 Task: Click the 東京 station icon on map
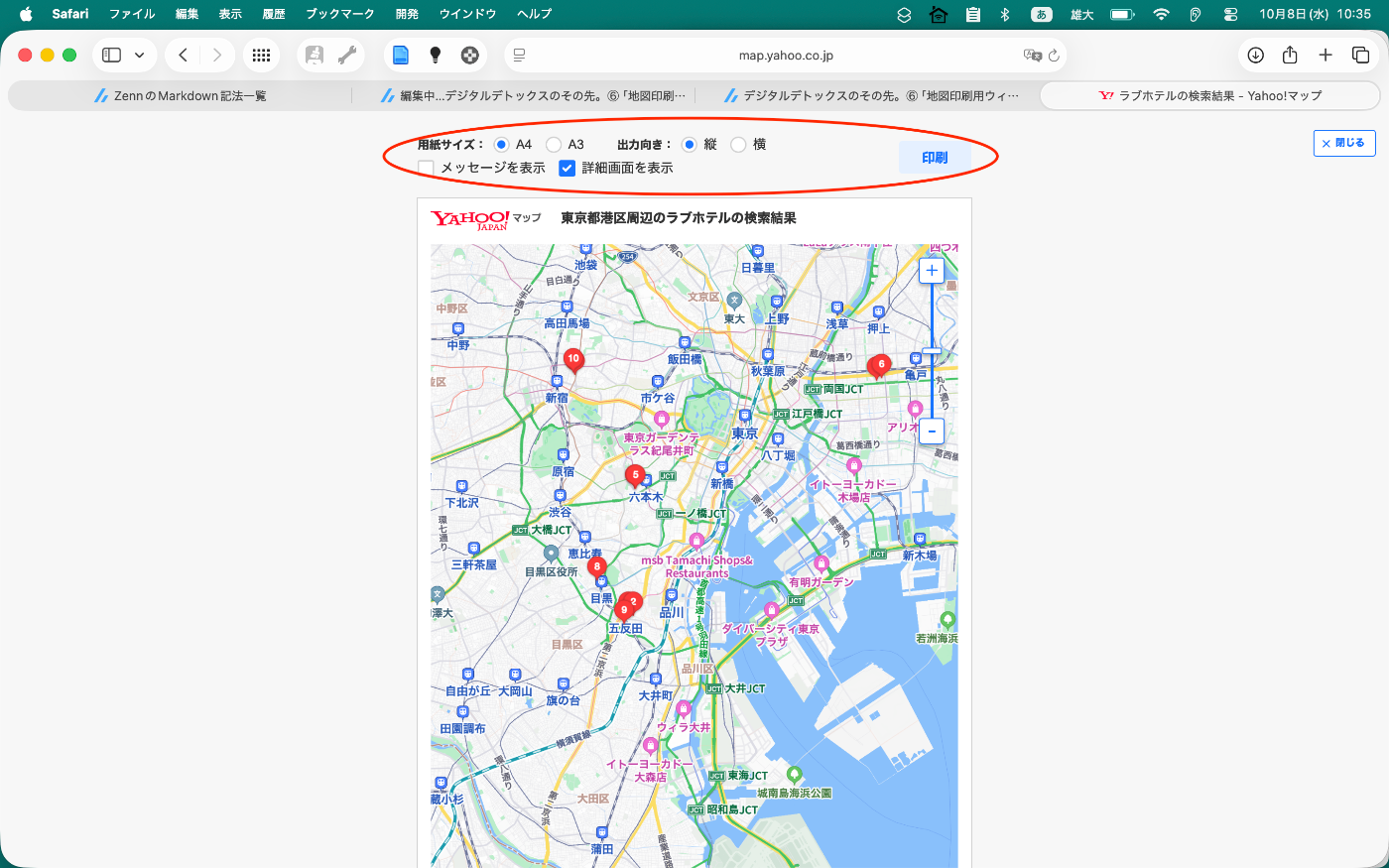click(x=745, y=417)
